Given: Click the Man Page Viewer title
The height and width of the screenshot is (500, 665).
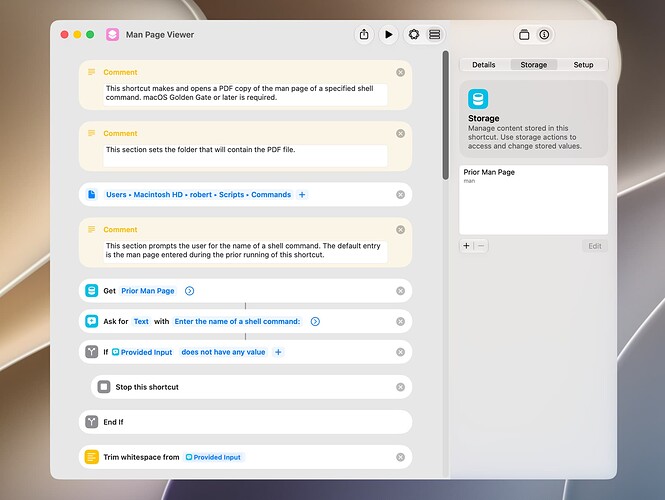Looking at the screenshot, I should coord(160,35).
